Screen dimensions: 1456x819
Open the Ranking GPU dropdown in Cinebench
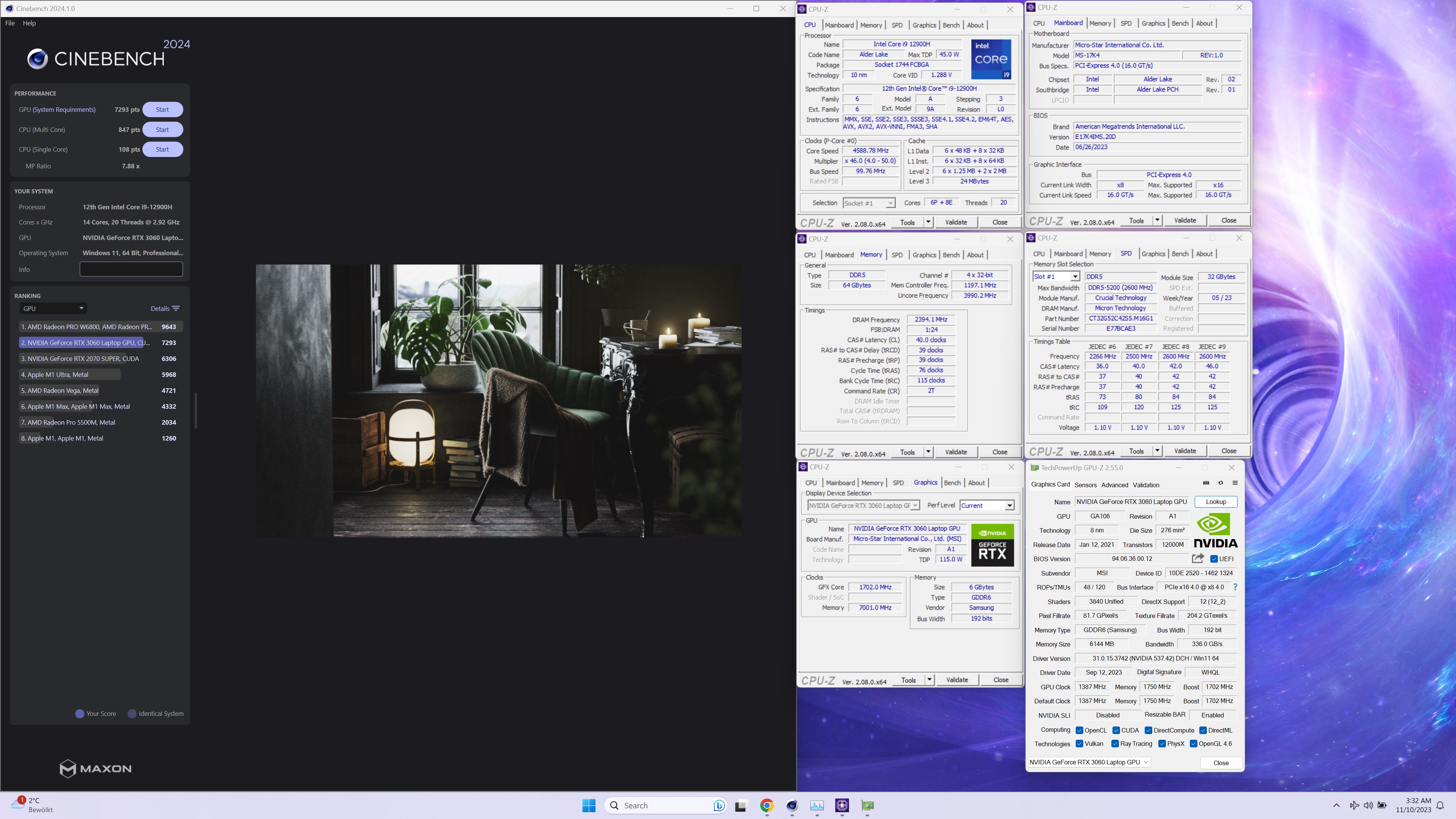point(53,309)
